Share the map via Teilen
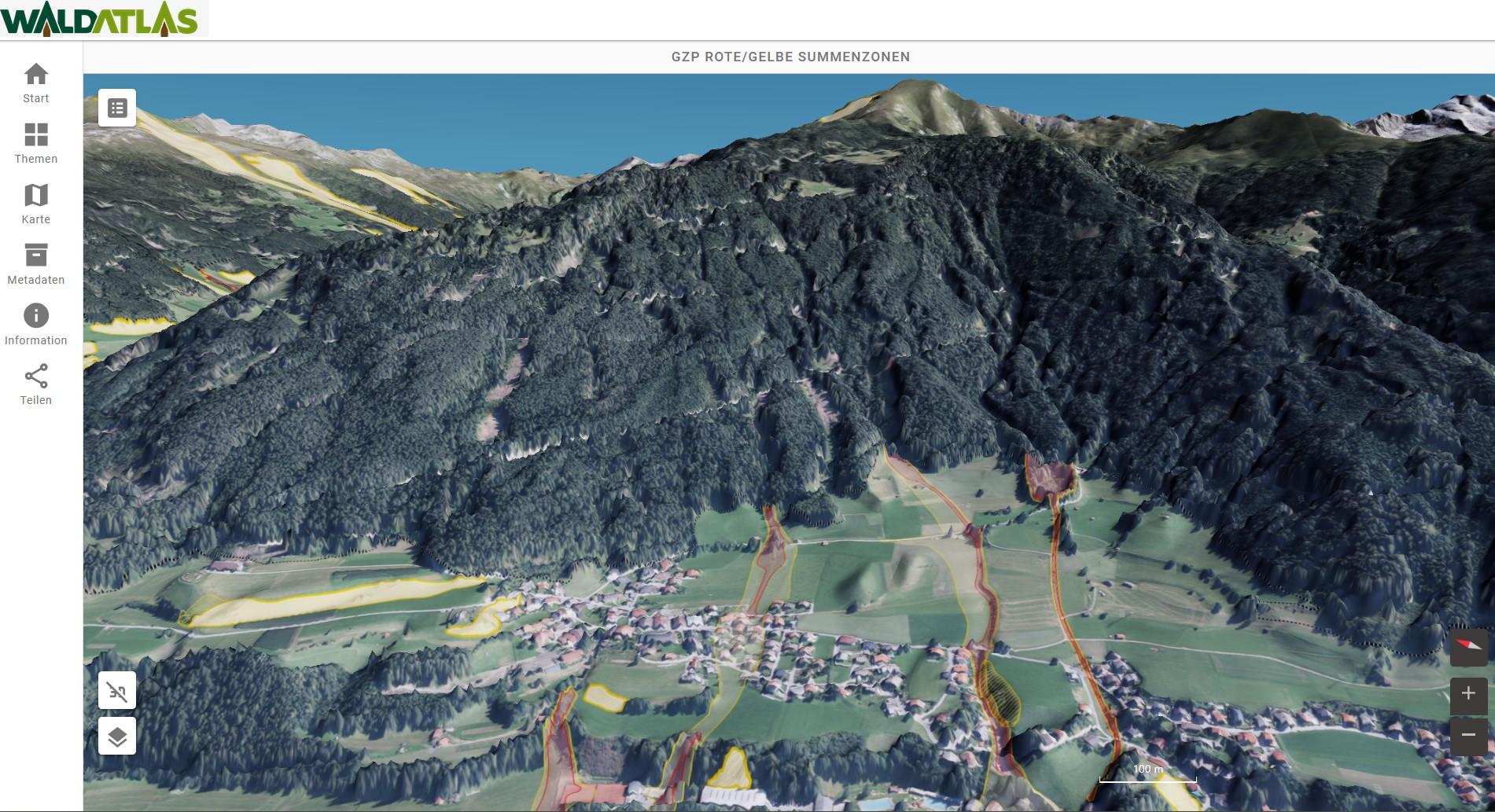 (x=36, y=385)
